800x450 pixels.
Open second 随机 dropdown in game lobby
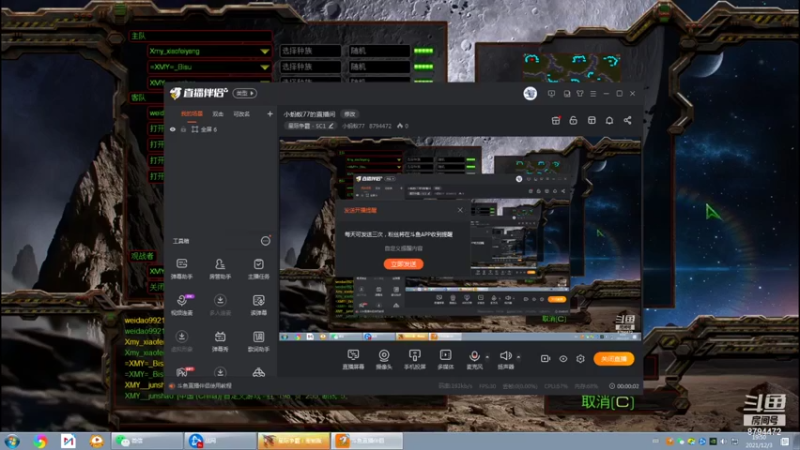[x=379, y=67]
